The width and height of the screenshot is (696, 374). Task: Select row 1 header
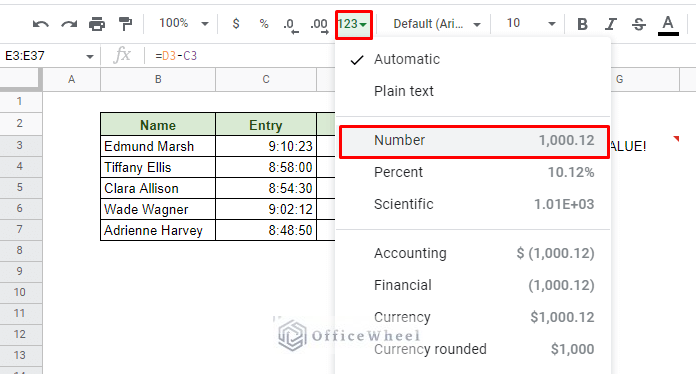click(x=20, y=102)
